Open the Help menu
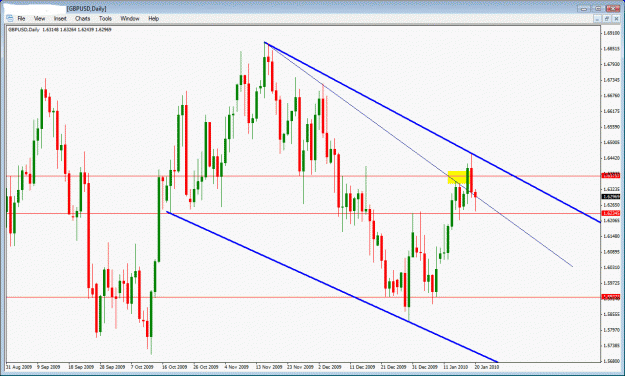625x376 pixels. click(x=153, y=18)
